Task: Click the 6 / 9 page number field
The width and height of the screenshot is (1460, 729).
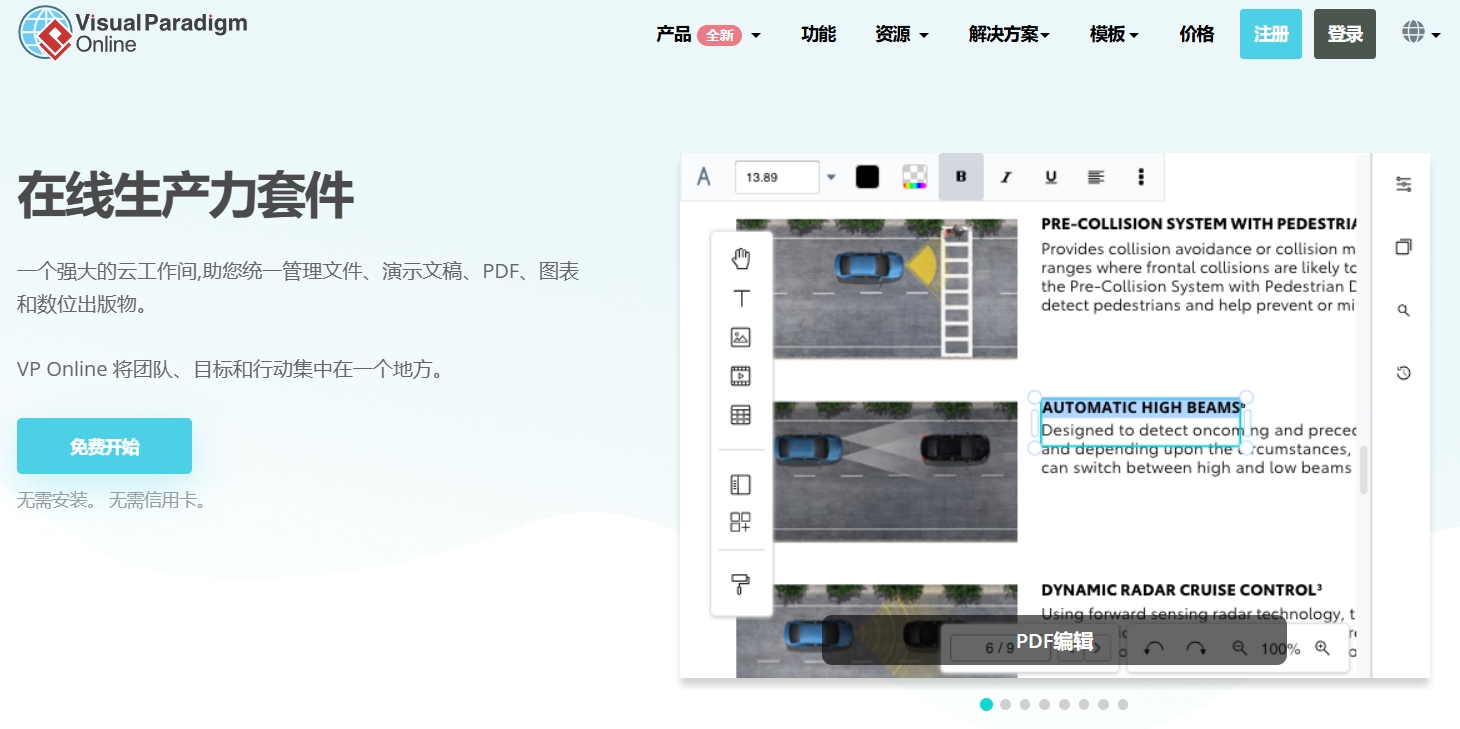Action: click(x=1000, y=648)
